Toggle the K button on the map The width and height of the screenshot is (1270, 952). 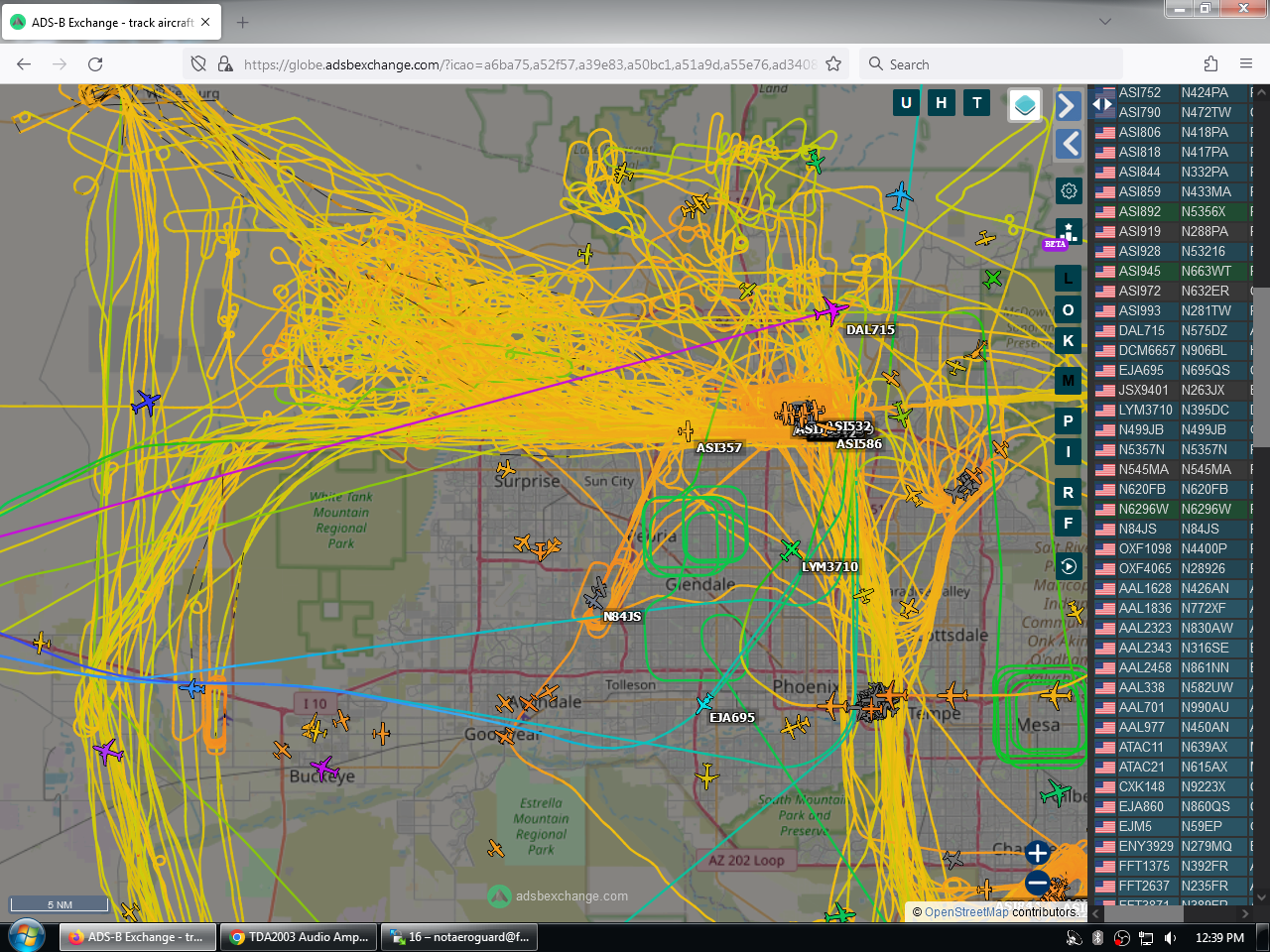(x=1068, y=340)
